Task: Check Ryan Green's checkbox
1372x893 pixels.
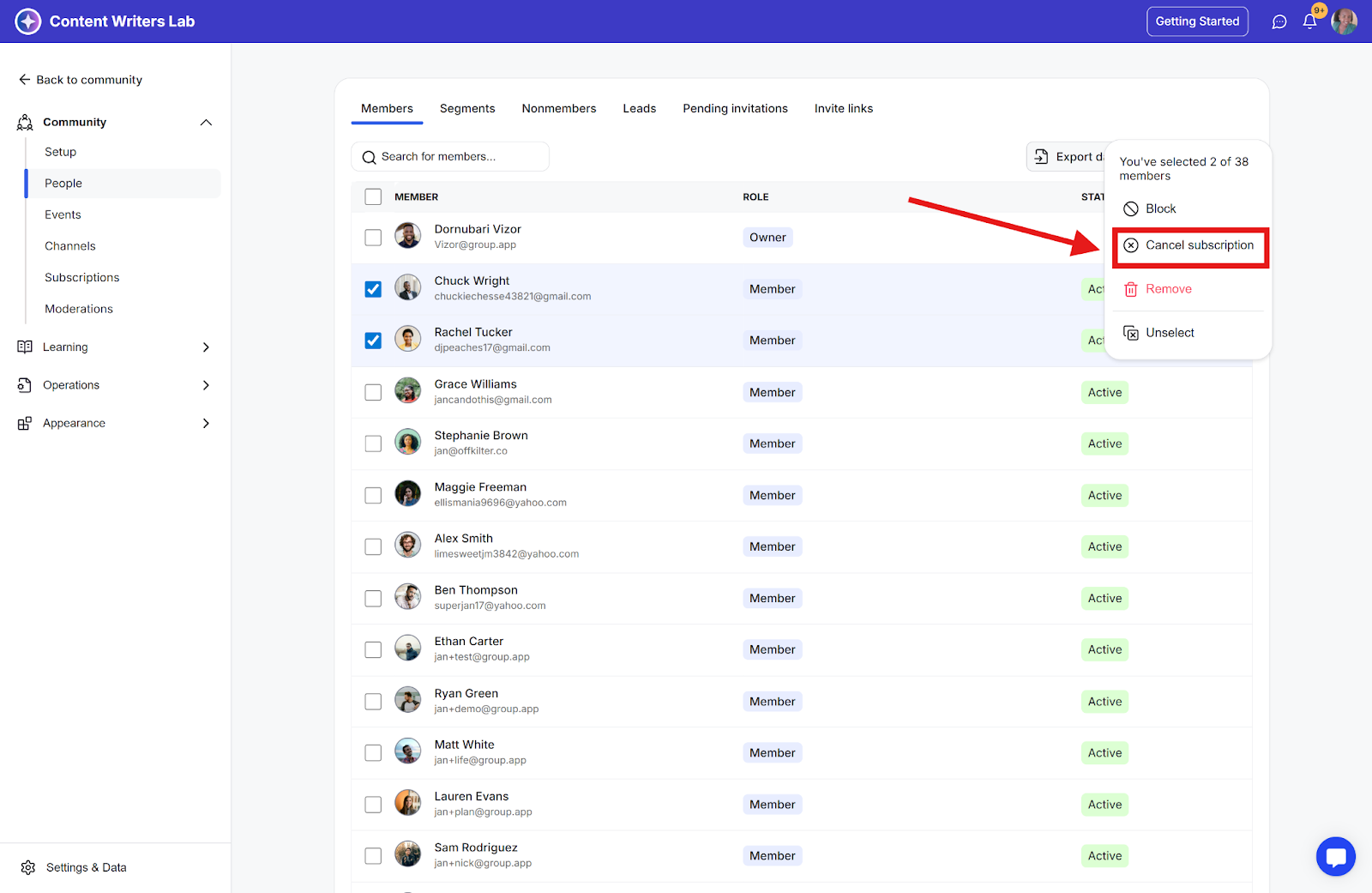Action: click(373, 702)
